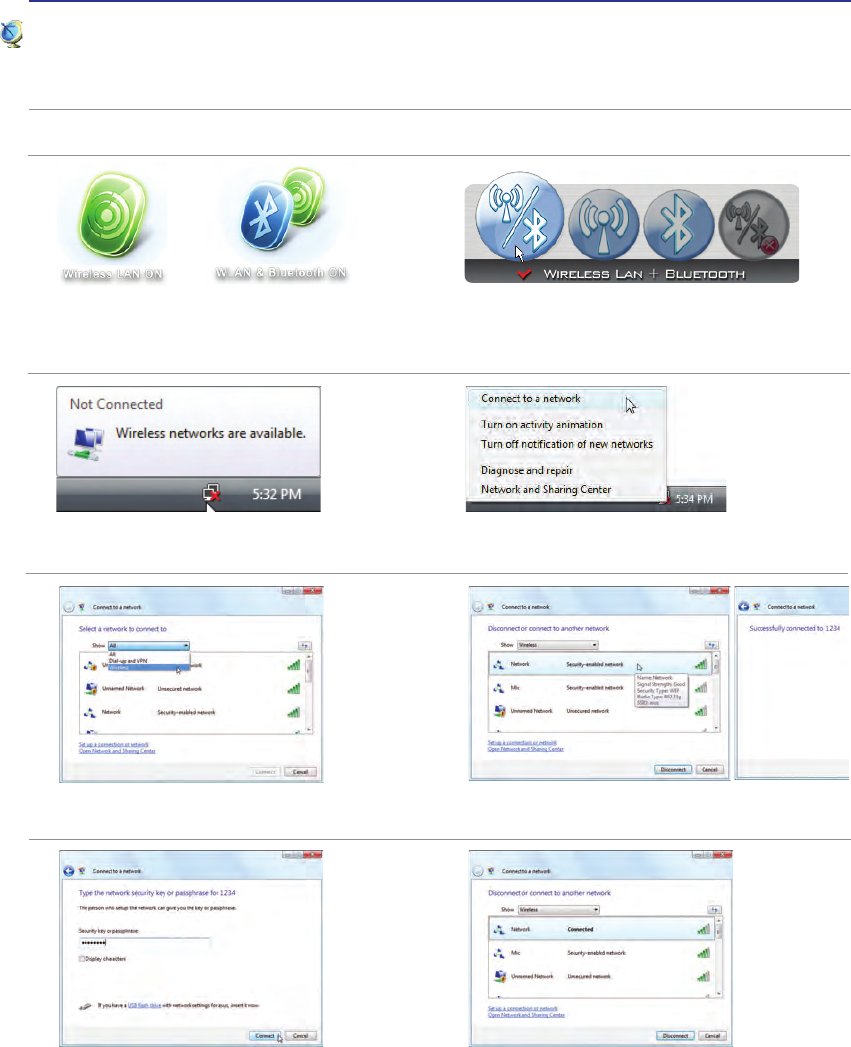
Task: Click Wireless networks are available balloon text
Action: [x=210, y=433]
